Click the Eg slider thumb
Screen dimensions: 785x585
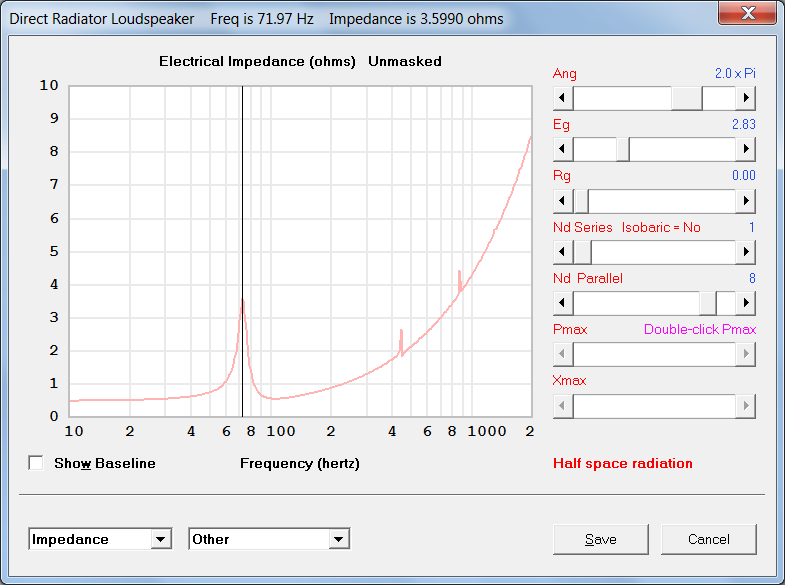click(x=623, y=149)
